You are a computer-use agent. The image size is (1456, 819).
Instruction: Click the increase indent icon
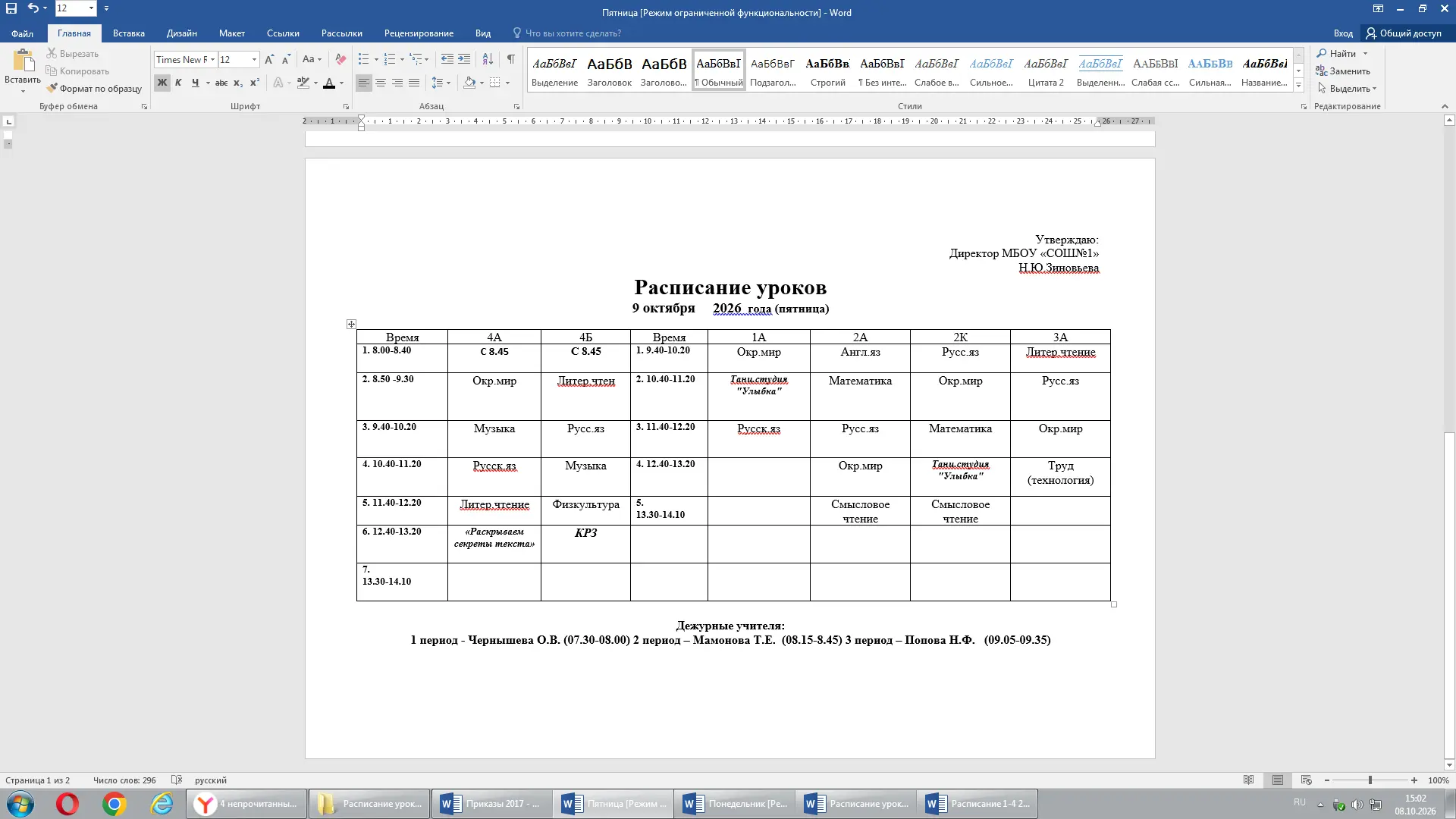464,59
